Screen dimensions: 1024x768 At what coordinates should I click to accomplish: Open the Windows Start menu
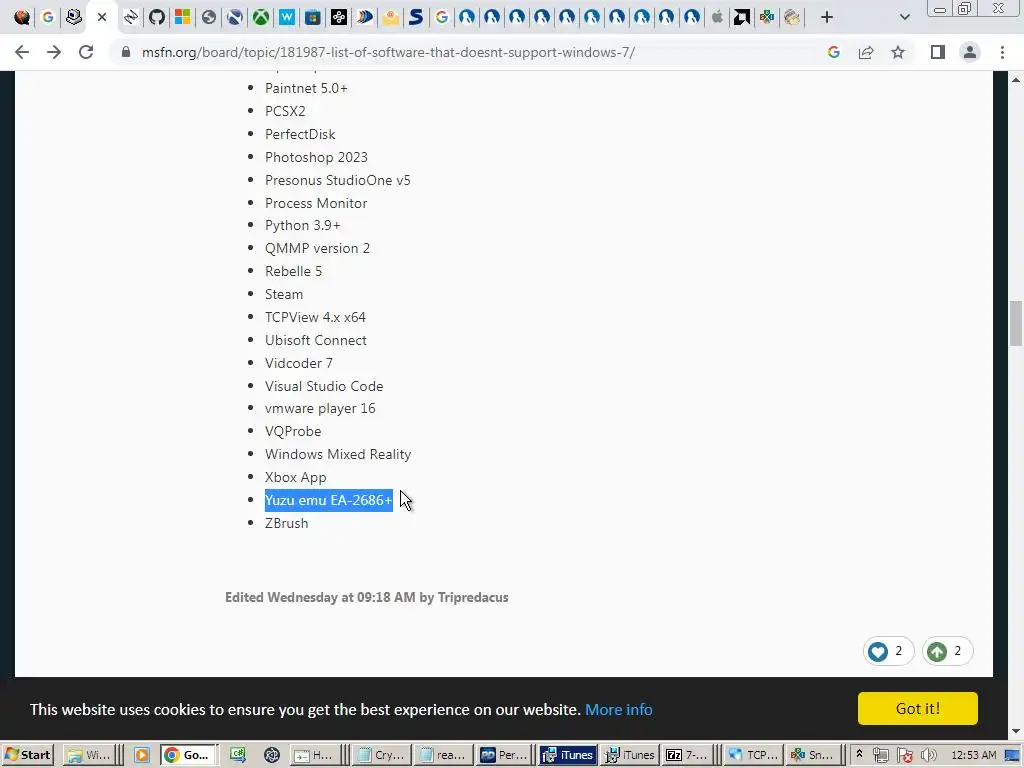pos(28,755)
